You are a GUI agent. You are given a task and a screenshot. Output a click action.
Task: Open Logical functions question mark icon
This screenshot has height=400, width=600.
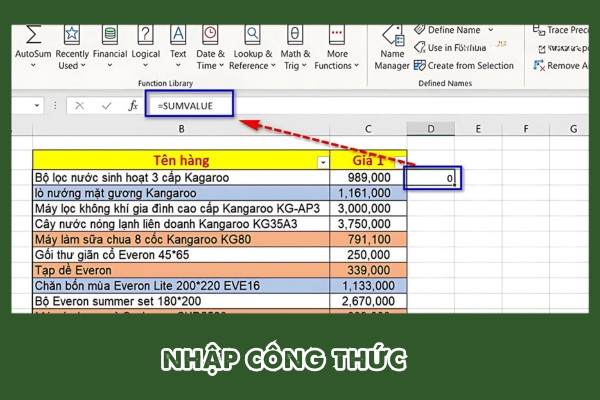[x=145, y=34]
